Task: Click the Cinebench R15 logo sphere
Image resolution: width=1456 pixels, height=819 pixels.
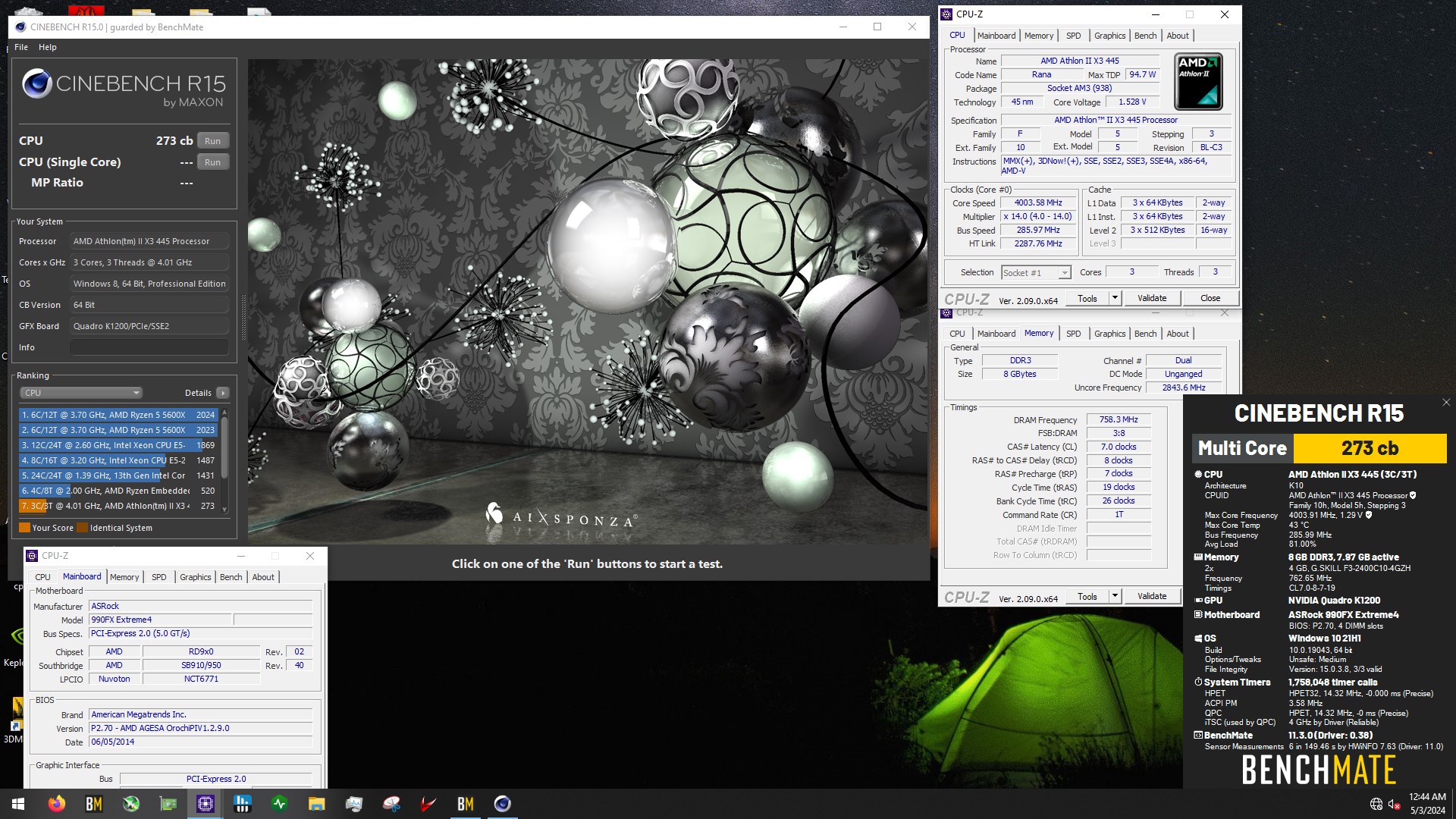Action: coord(36,84)
